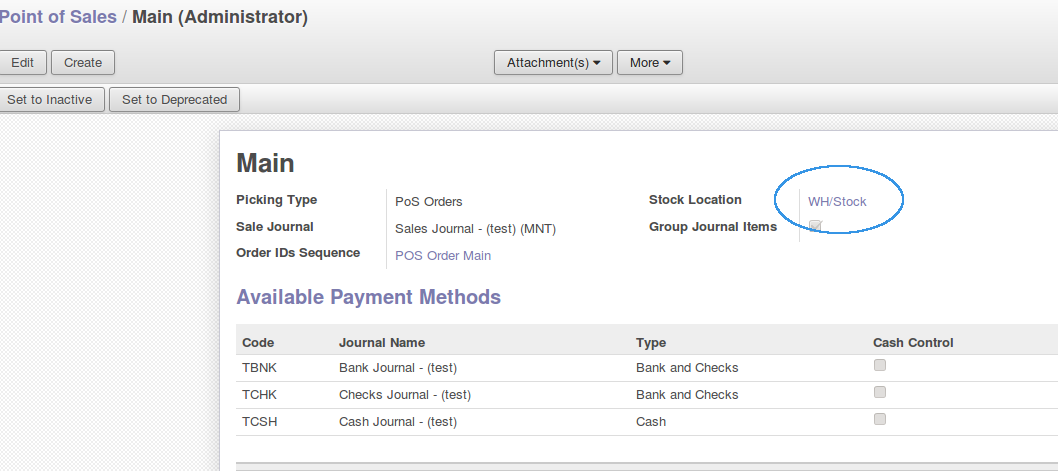Click the Stock Location label
This screenshot has height=471, width=1058.
695,200
